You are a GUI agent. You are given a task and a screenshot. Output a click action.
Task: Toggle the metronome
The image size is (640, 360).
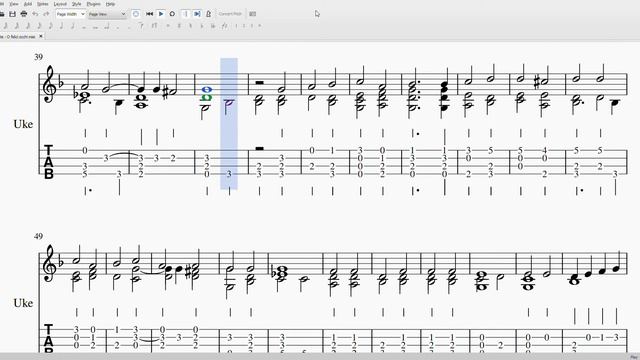(208, 14)
